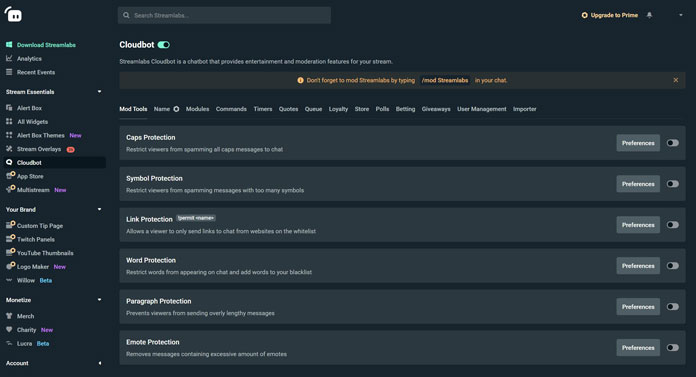Click the App Store sidebar icon
The image size is (696, 377).
click(10, 175)
